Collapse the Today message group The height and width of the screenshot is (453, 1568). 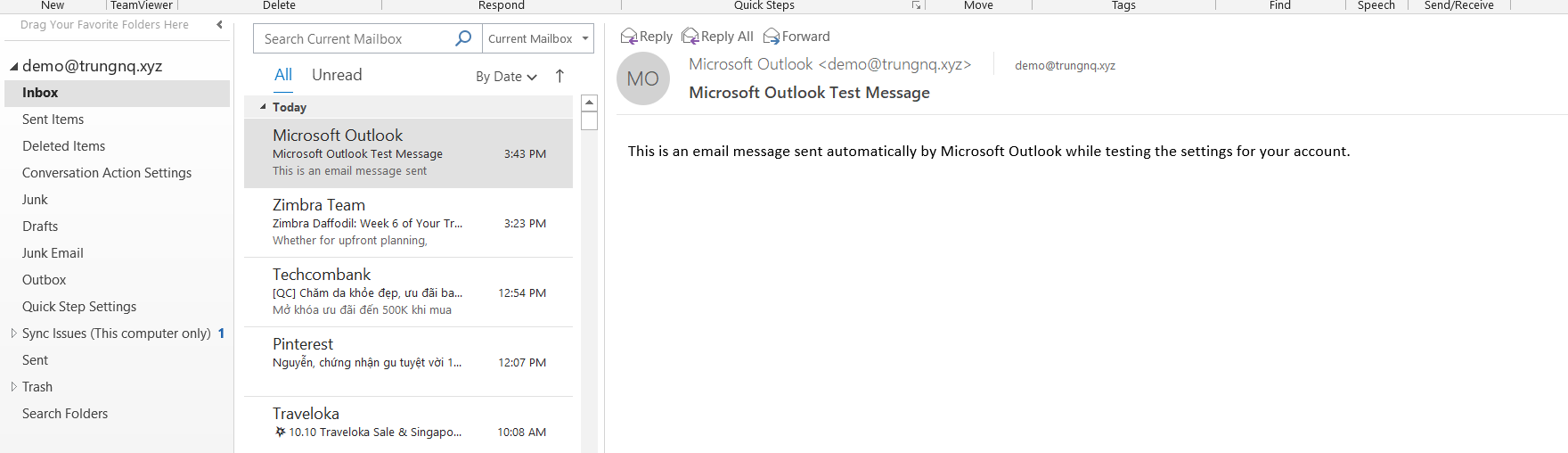click(263, 107)
